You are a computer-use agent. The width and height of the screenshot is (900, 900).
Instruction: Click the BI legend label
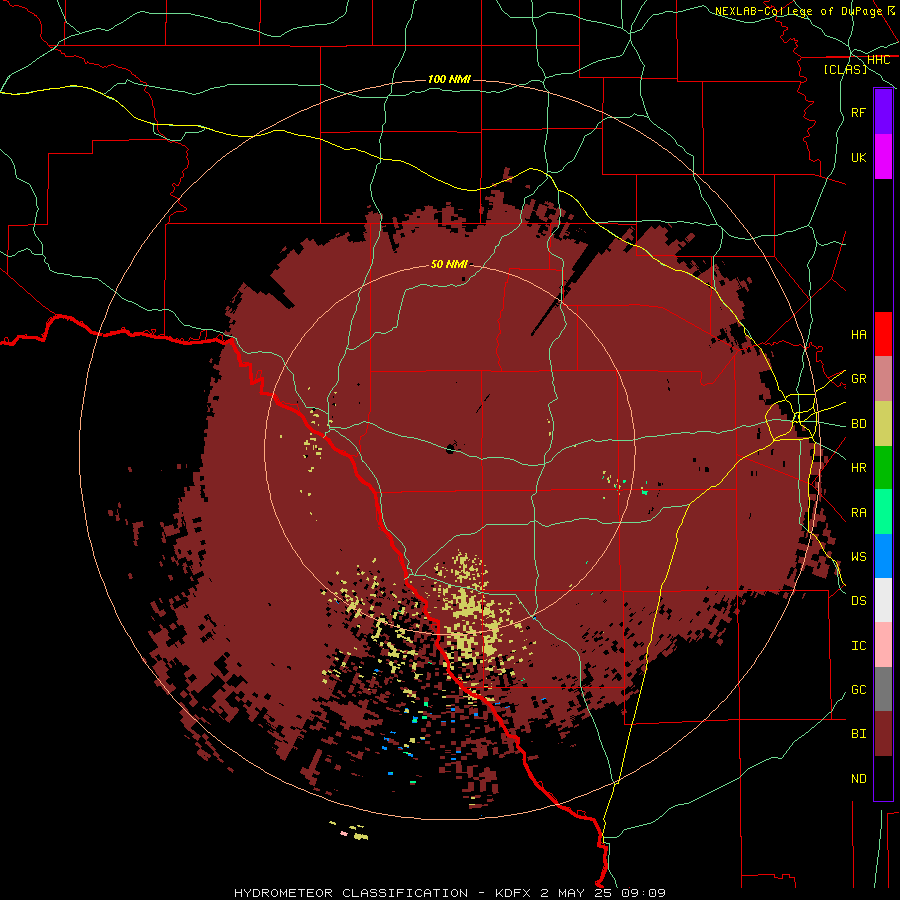(x=858, y=734)
